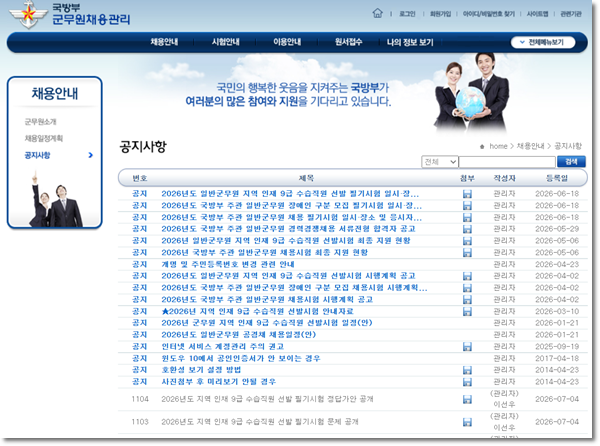
Task: Download attachment for 국방부 주관 채용시험 최종 지원 현황
Action: coord(467,253)
